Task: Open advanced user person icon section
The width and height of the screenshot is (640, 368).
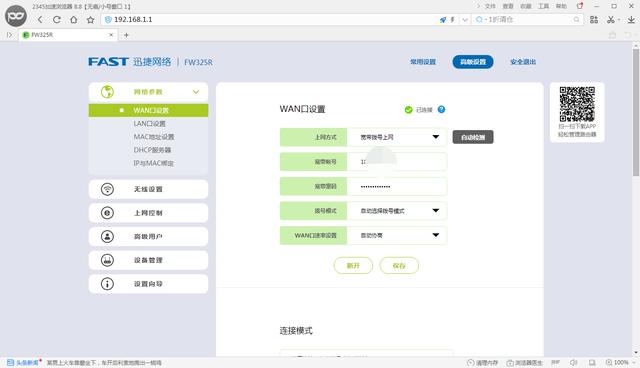Action: [107, 236]
